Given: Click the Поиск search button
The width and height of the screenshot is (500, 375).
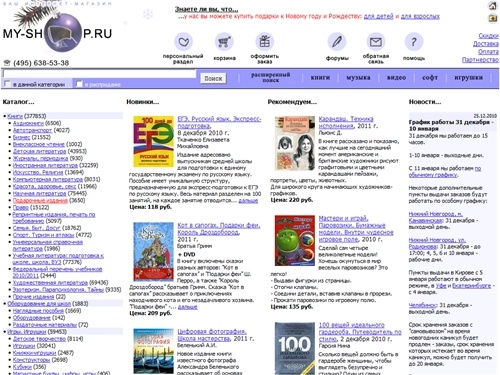Looking at the screenshot, I should click(213, 78).
